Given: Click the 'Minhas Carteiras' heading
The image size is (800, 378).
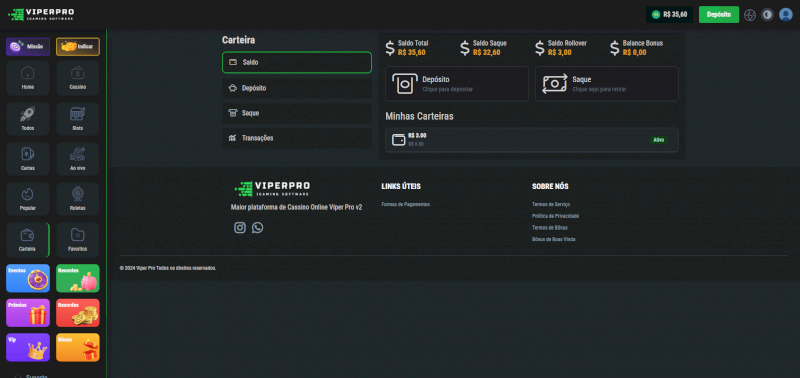Looking at the screenshot, I should click(x=419, y=116).
